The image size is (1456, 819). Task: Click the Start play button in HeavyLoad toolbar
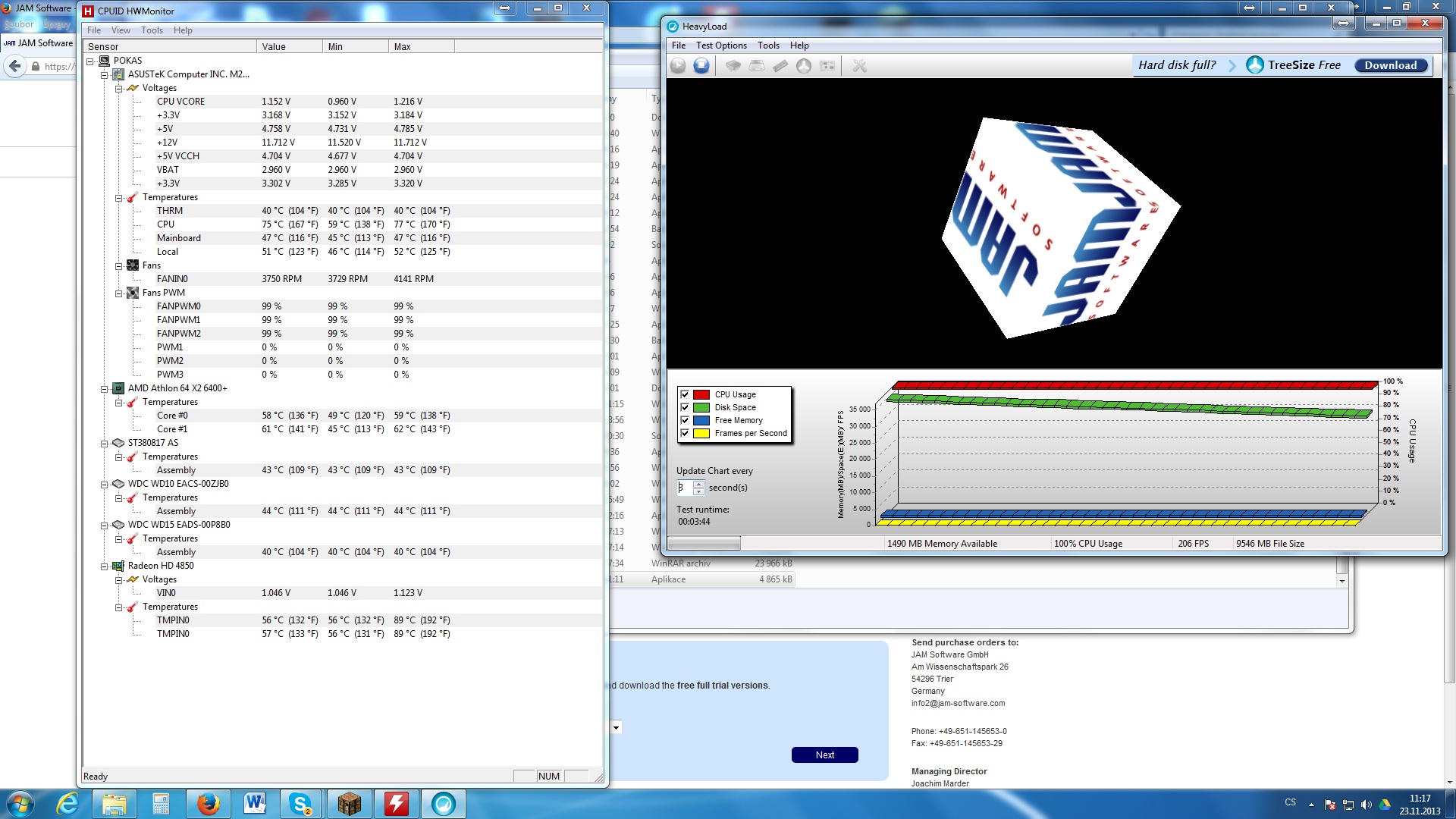[x=678, y=66]
